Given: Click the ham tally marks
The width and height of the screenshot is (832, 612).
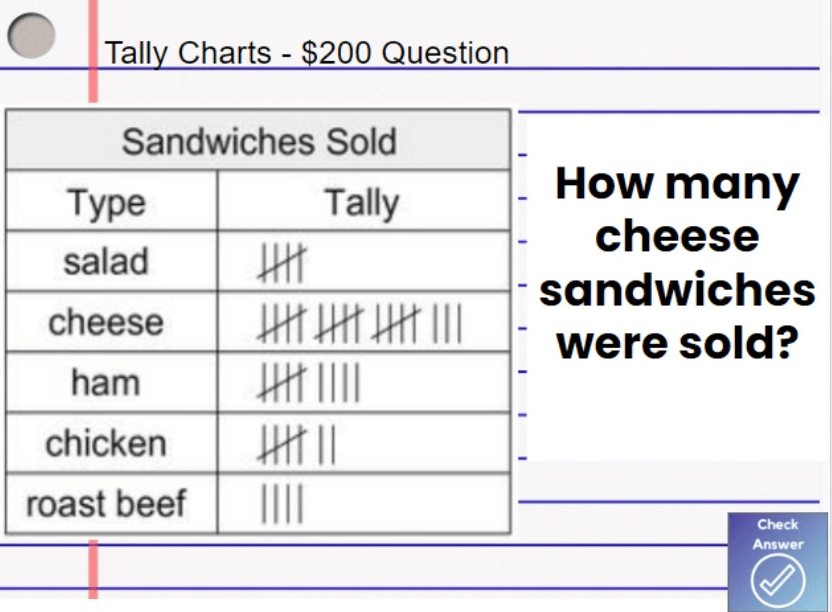Looking at the screenshot, I should pyautogui.click(x=309, y=383).
